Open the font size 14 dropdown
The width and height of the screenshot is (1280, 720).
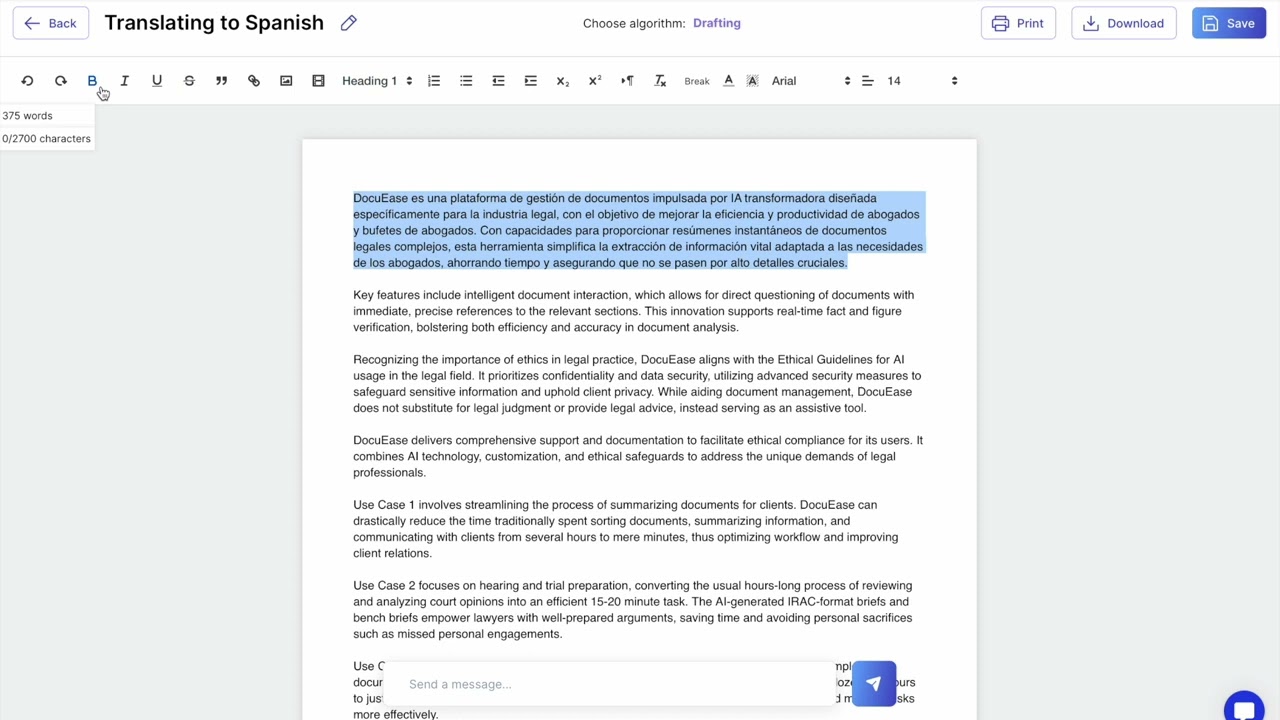pos(922,81)
